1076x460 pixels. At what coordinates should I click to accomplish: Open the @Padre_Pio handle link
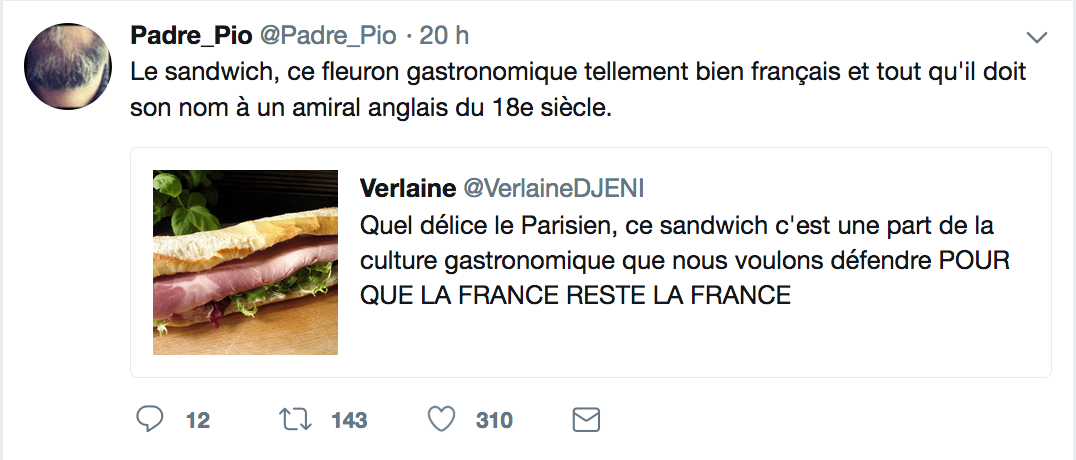coord(328,36)
